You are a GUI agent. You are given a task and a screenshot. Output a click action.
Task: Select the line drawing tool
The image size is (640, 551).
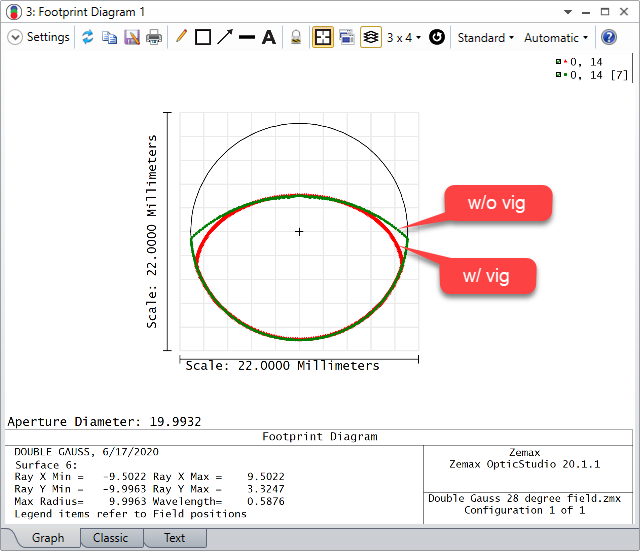[x=247, y=38]
